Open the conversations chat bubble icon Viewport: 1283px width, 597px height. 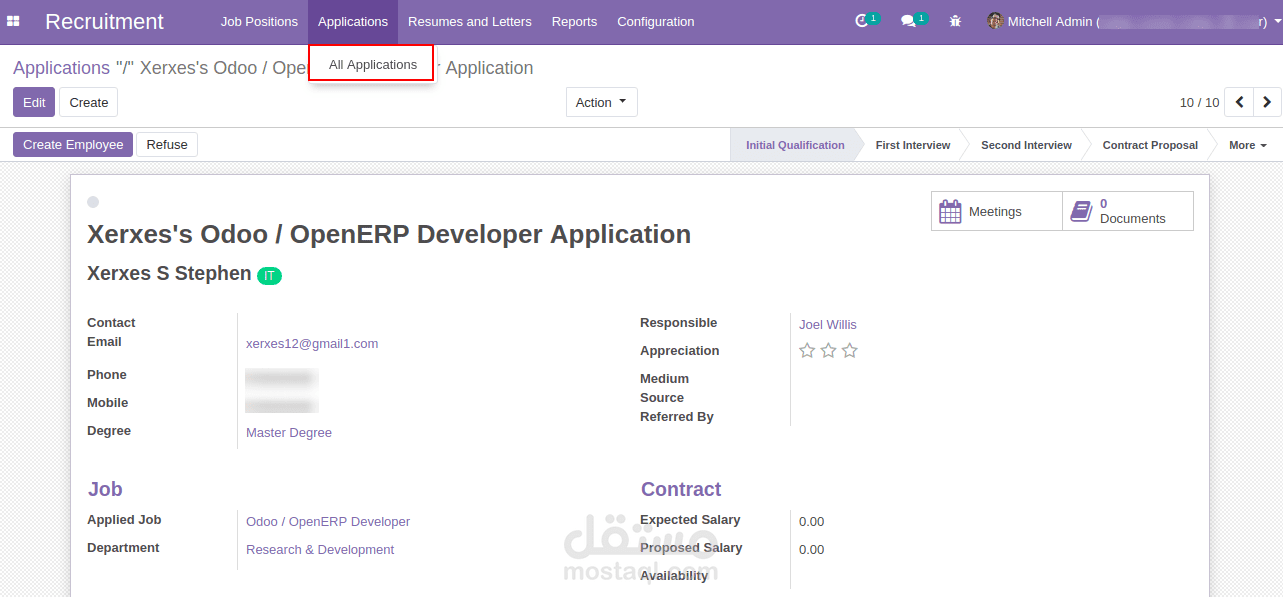click(908, 21)
